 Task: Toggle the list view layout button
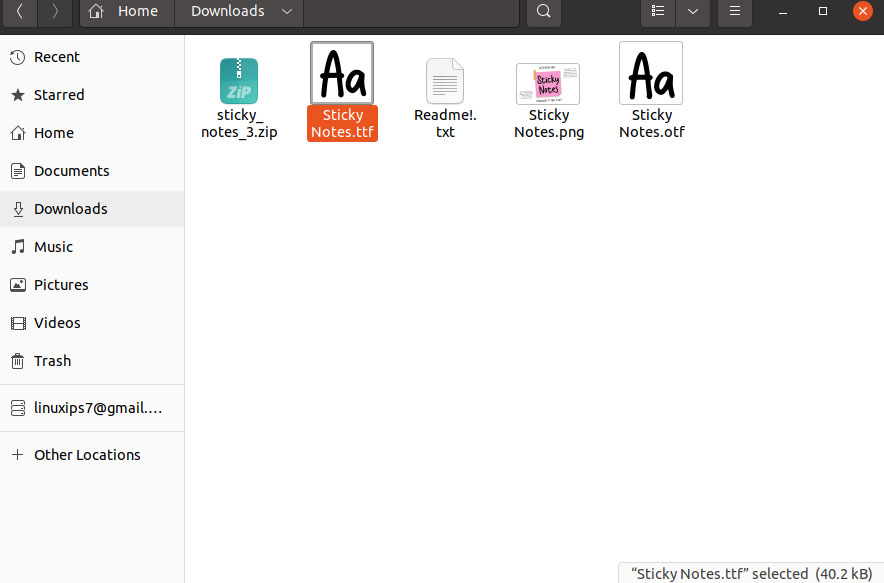pos(657,13)
